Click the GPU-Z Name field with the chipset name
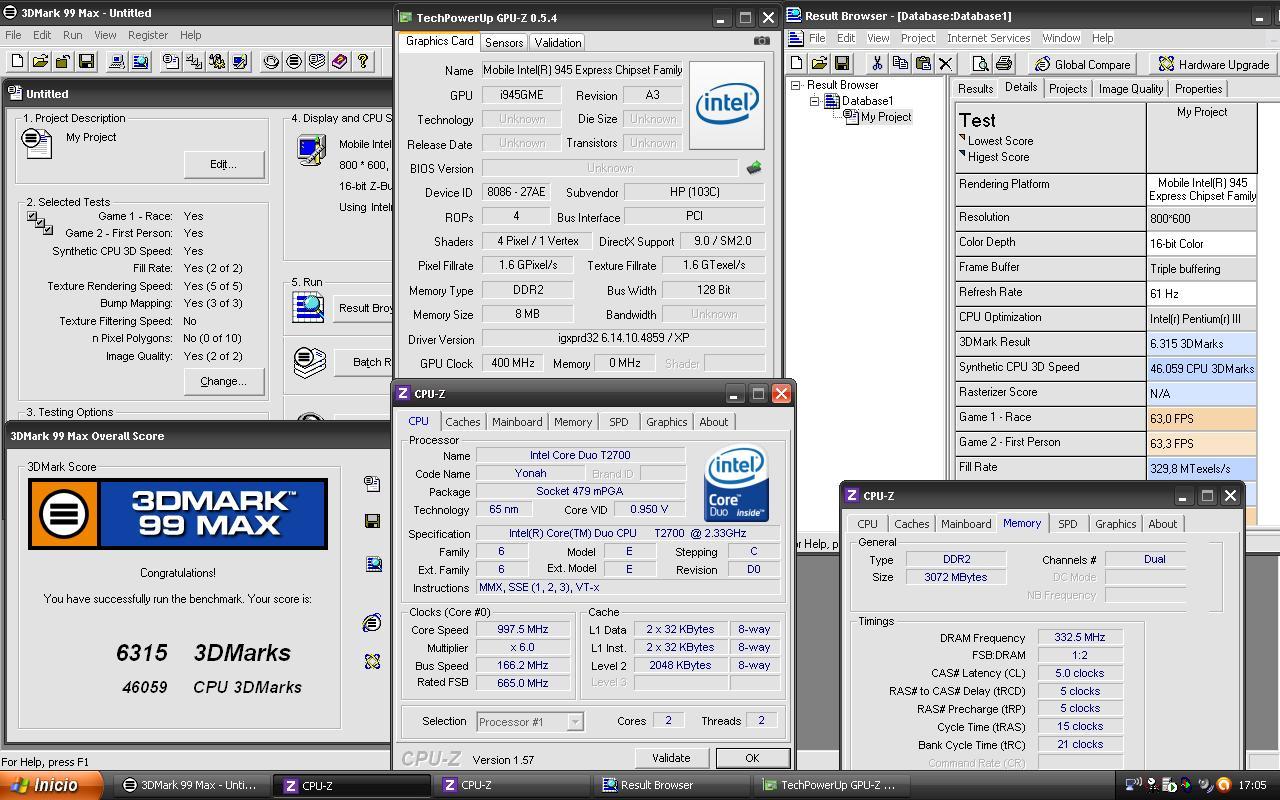The width and height of the screenshot is (1280, 800). (x=583, y=70)
